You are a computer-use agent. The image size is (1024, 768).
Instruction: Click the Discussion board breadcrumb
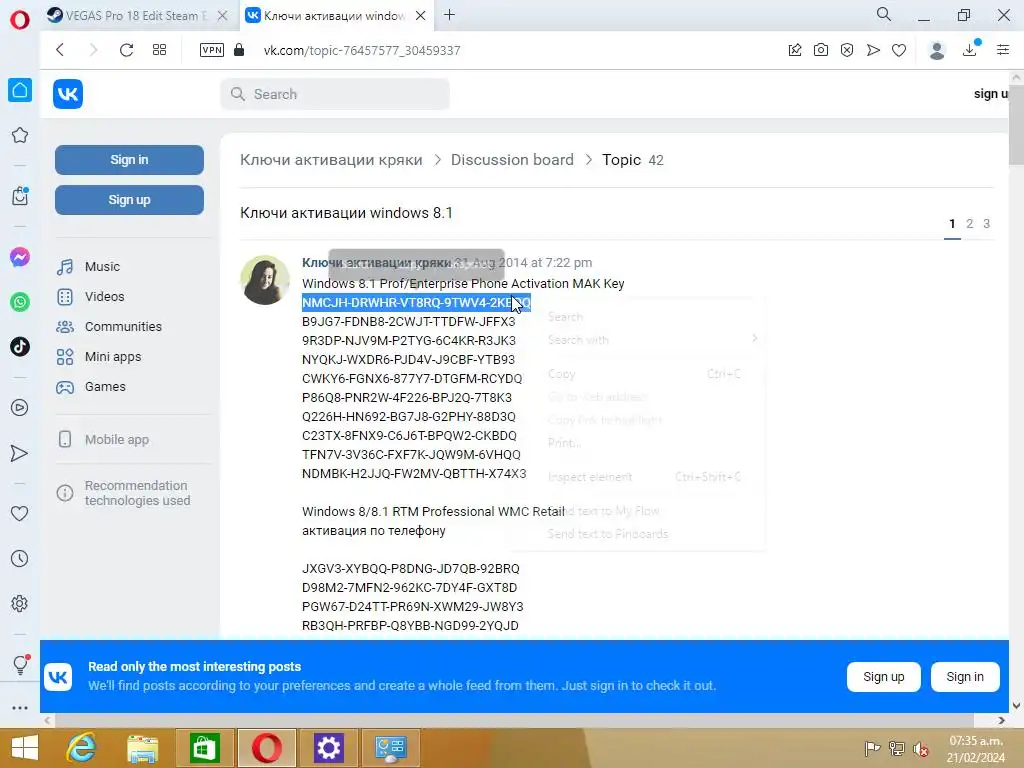[x=512, y=160]
